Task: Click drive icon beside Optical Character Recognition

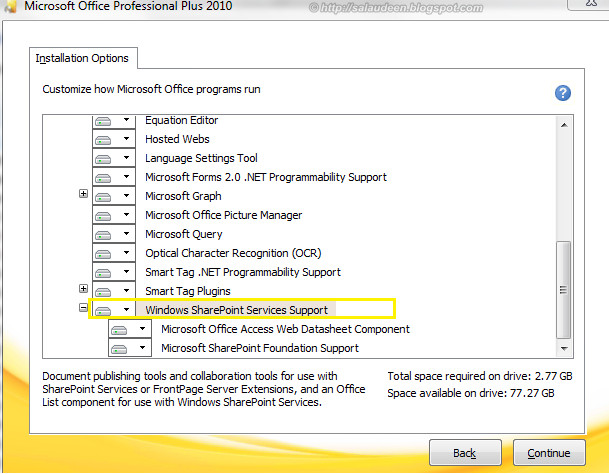Action: [103, 254]
